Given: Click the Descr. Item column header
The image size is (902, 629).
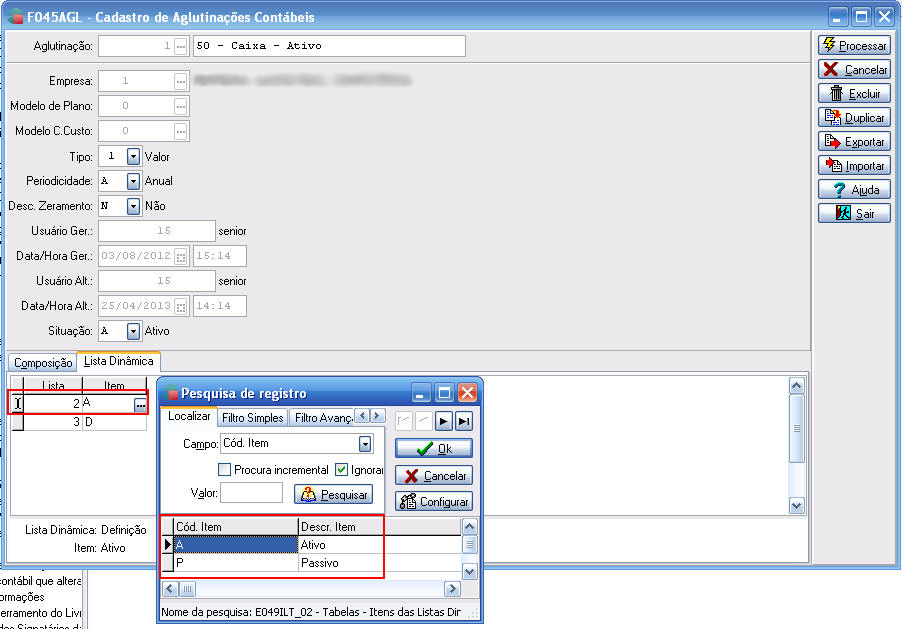Looking at the screenshot, I should click(341, 527).
